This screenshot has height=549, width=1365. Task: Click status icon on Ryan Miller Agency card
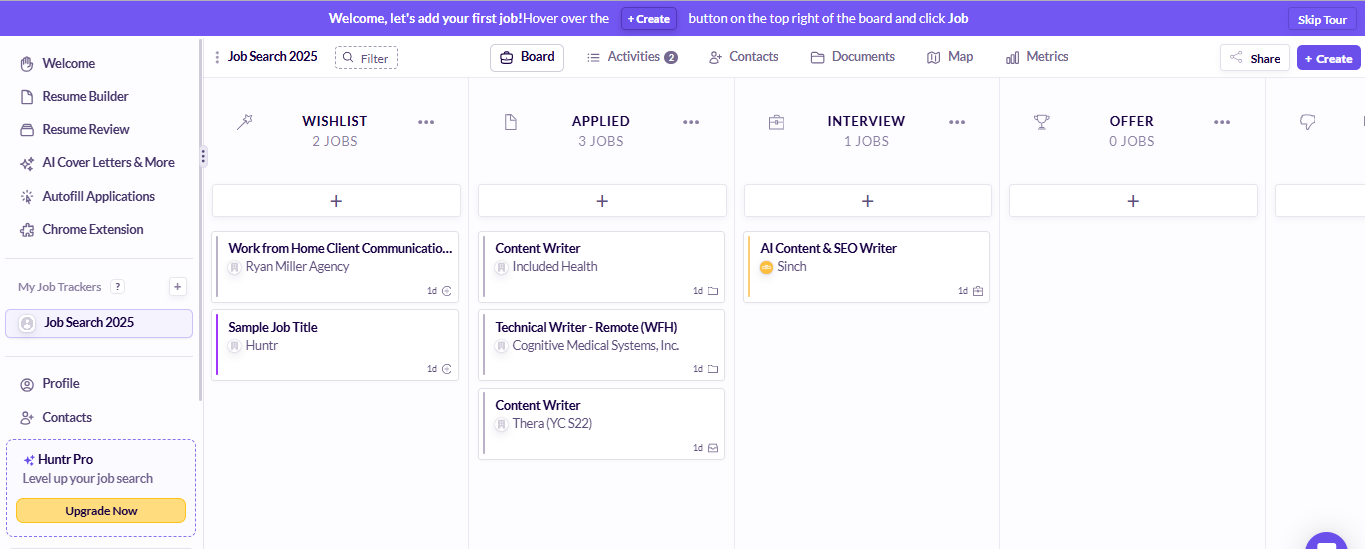click(x=447, y=291)
